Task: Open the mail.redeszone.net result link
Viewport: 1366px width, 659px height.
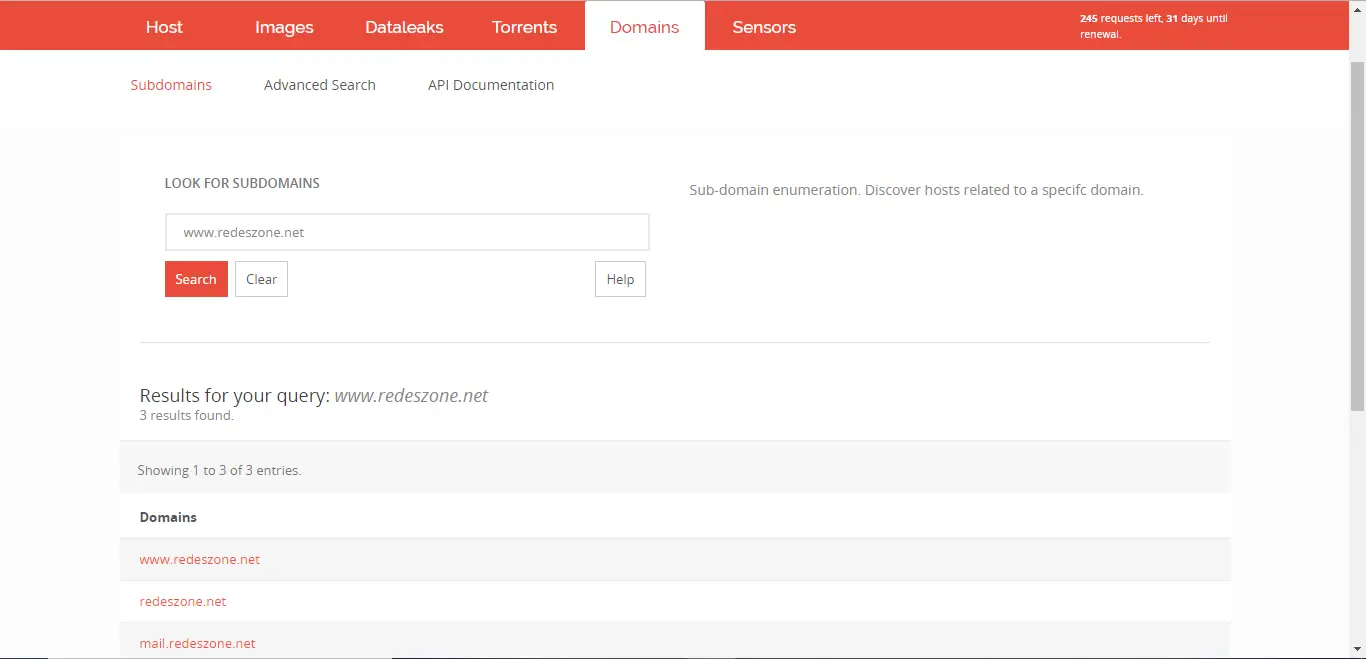Action: [198, 643]
